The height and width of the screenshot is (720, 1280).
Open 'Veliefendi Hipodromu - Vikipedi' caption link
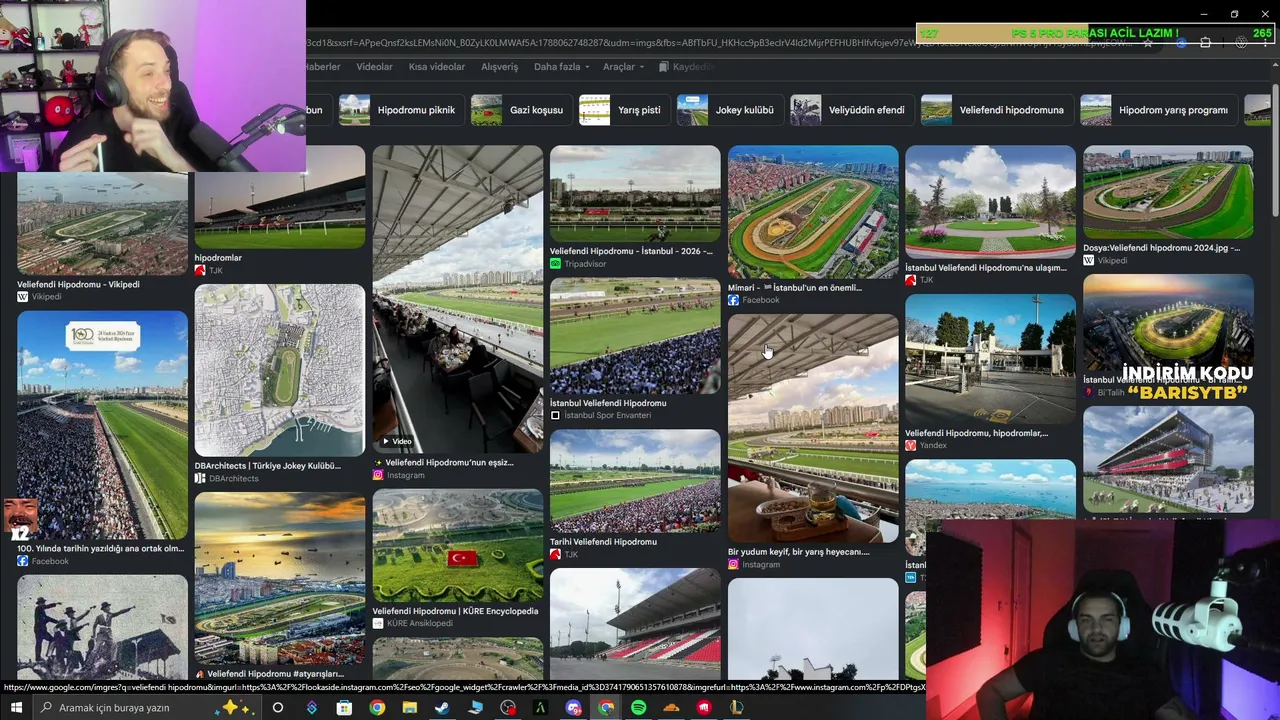click(78, 285)
